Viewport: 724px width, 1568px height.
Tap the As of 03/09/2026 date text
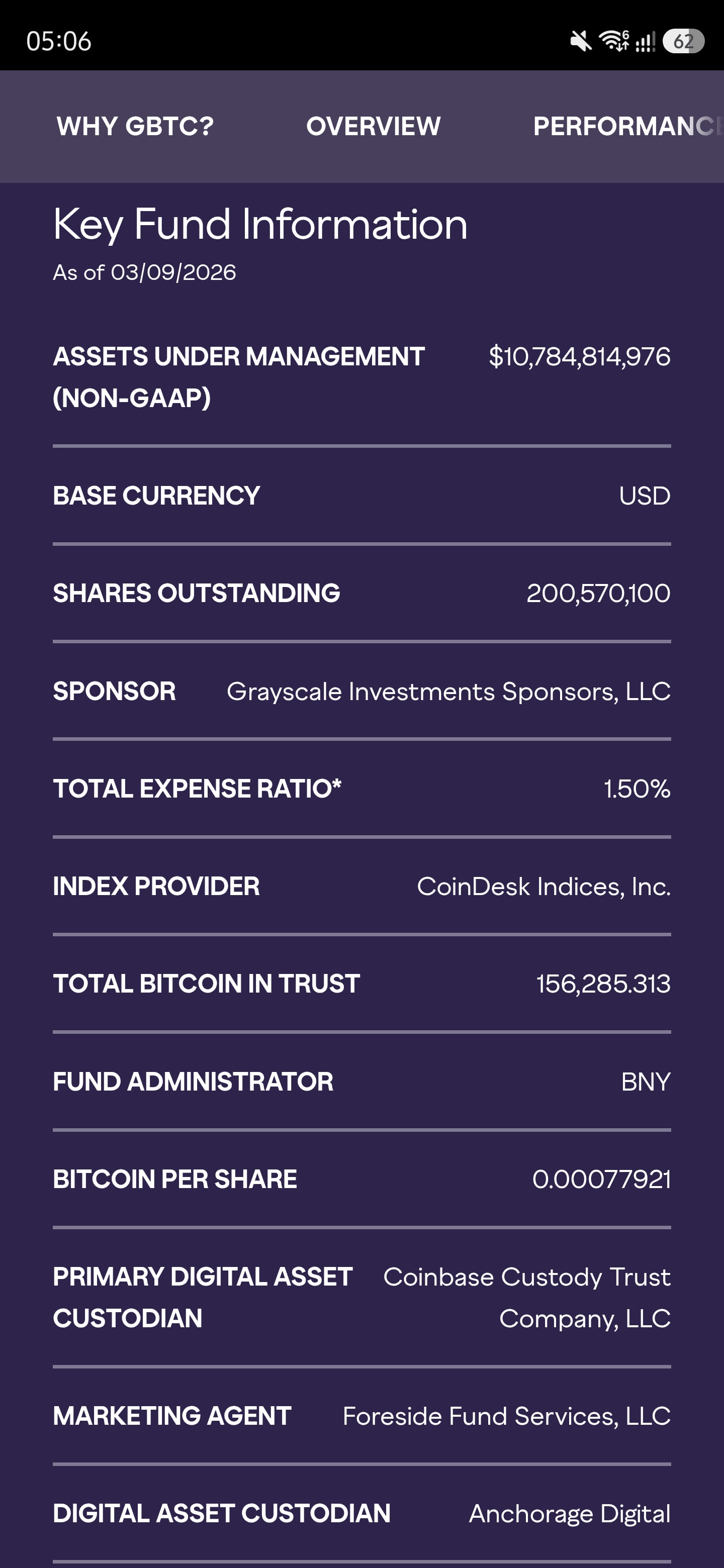tap(144, 272)
